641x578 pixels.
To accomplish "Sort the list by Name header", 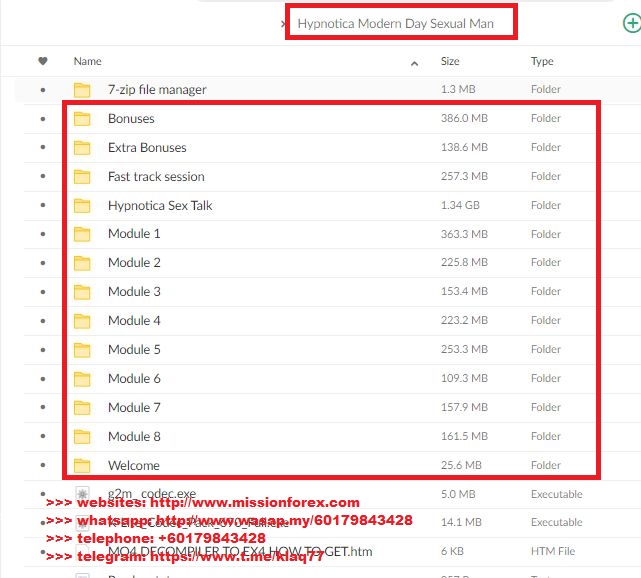I will (x=87, y=61).
